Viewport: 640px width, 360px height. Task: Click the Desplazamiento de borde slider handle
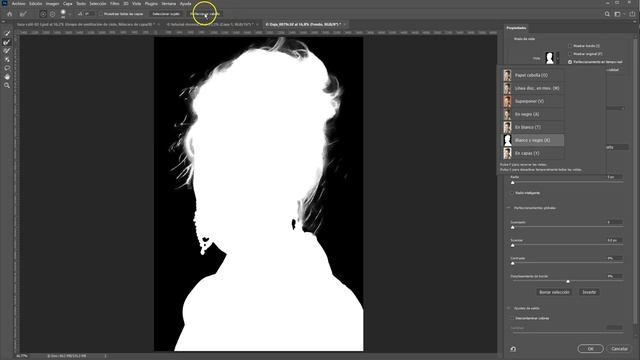[568, 281]
